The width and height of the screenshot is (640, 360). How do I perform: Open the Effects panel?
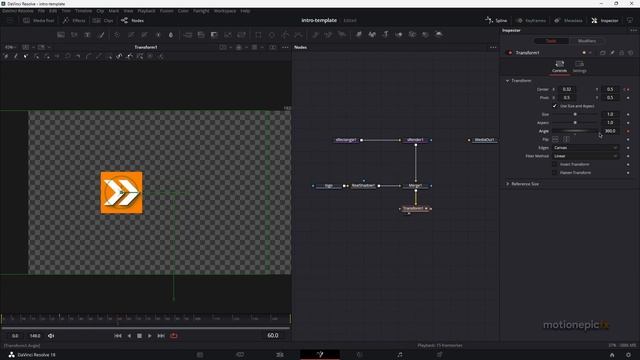click(74, 20)
